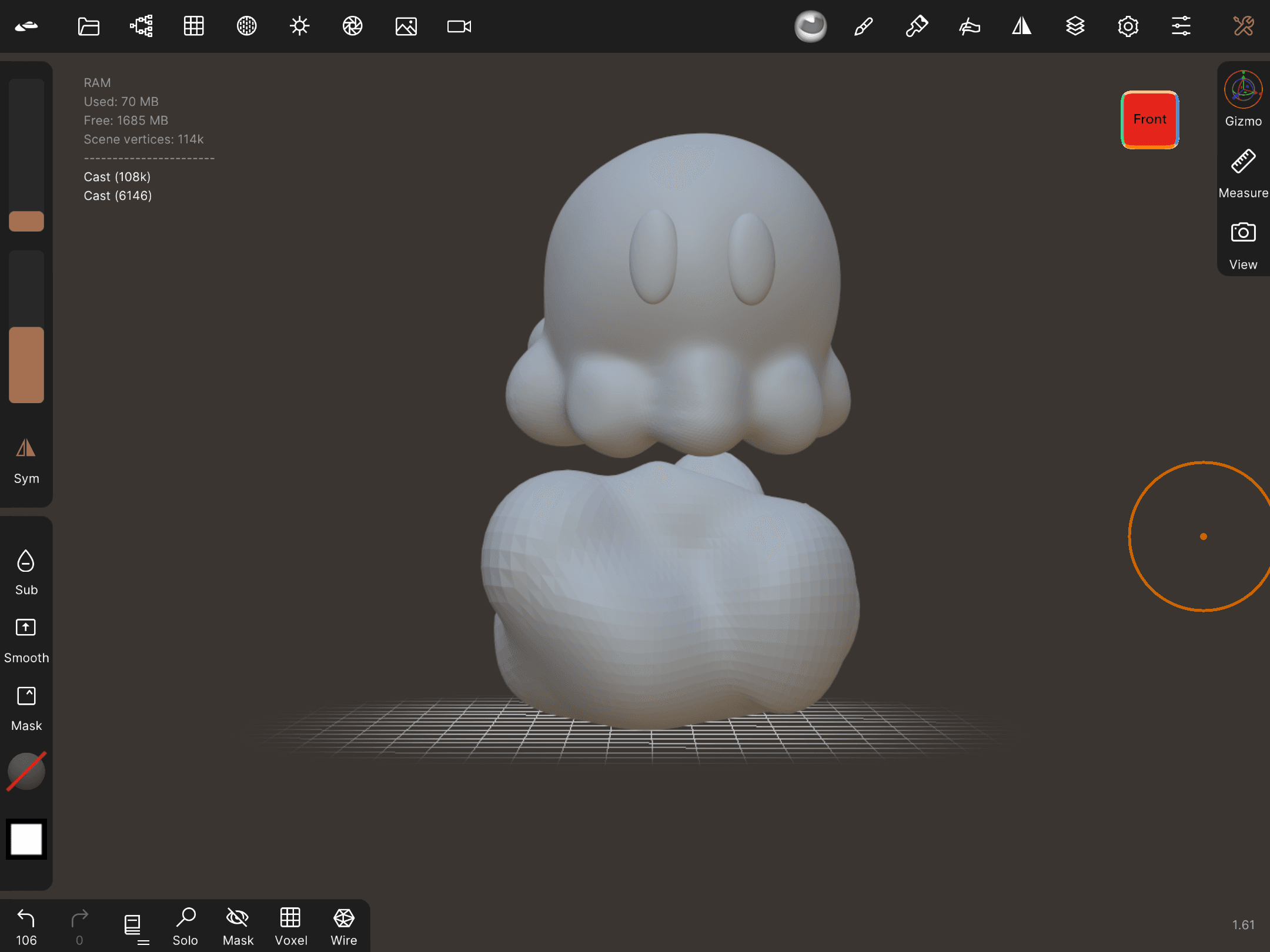1270x952 pixels.
Task: Toggle Solo mode for object
Action: pos(185,926)
